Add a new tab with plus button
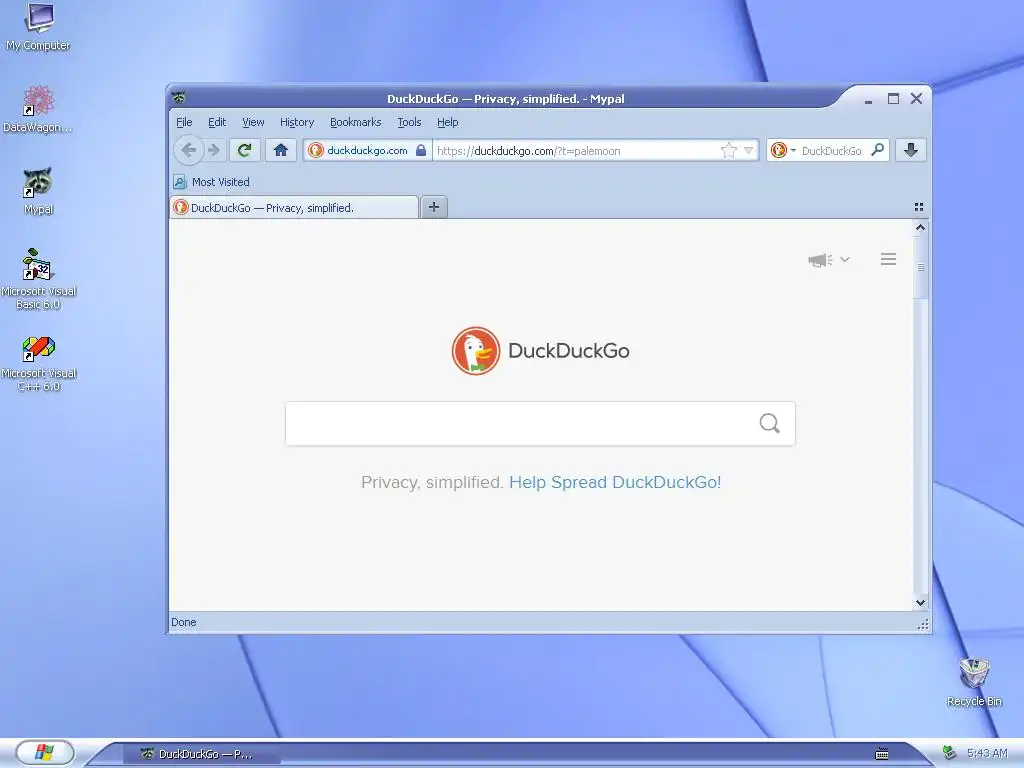The image size is (1024, 768). (x=434, y=207)
